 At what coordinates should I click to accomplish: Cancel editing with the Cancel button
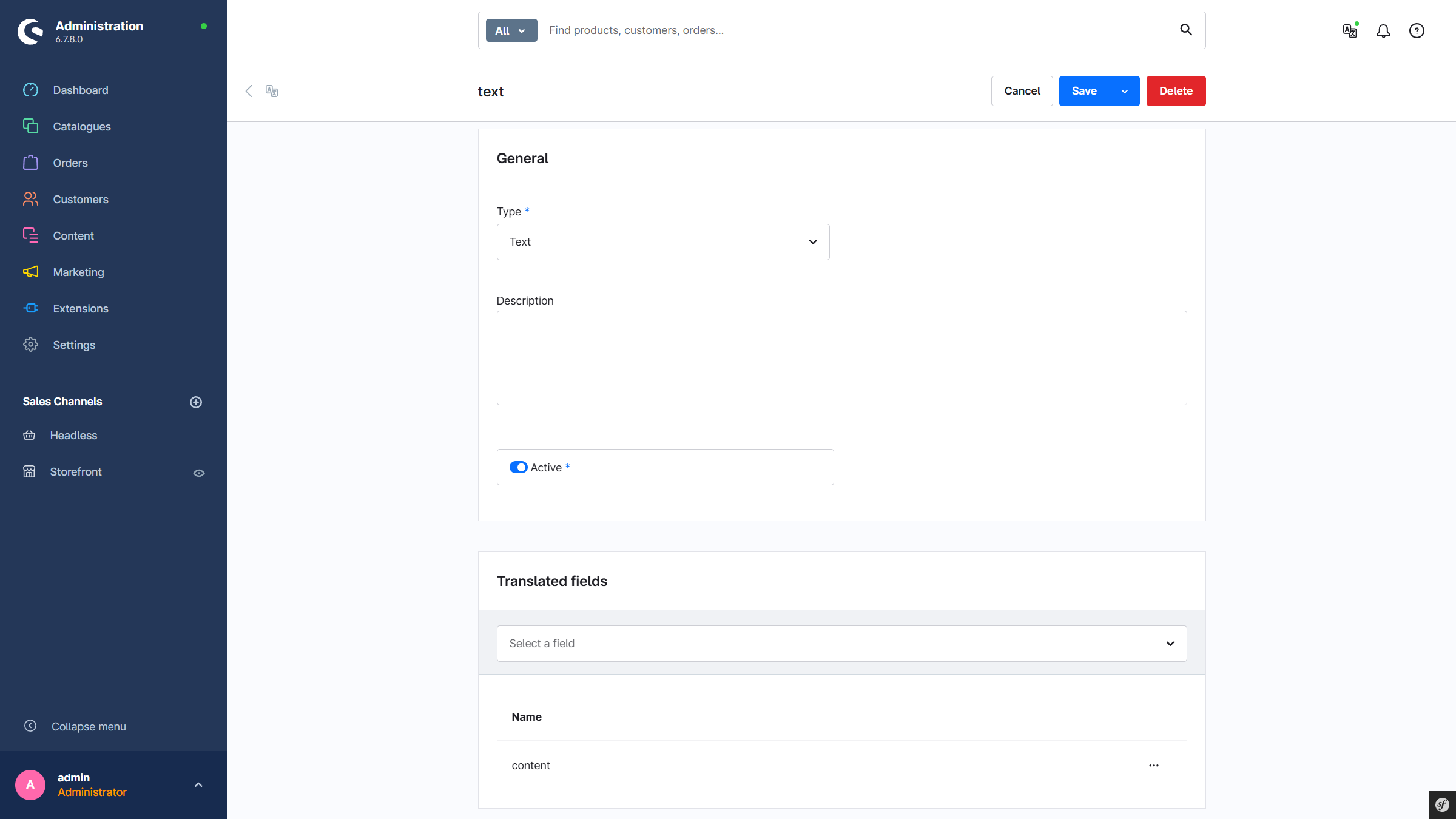tap(1022, 90)
